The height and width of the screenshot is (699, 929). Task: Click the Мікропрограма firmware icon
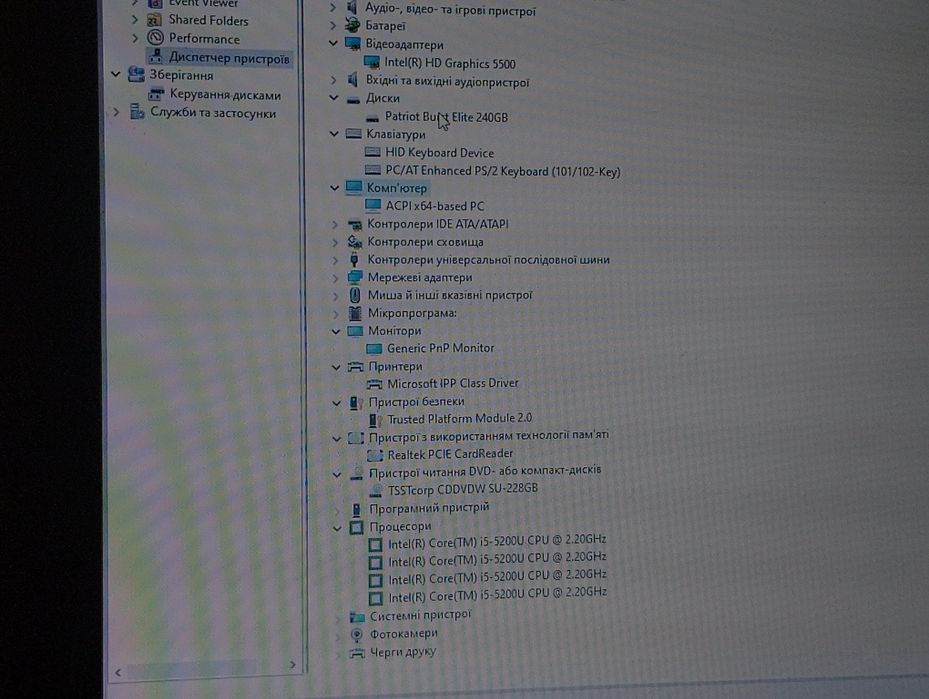(x=355, y=313)
